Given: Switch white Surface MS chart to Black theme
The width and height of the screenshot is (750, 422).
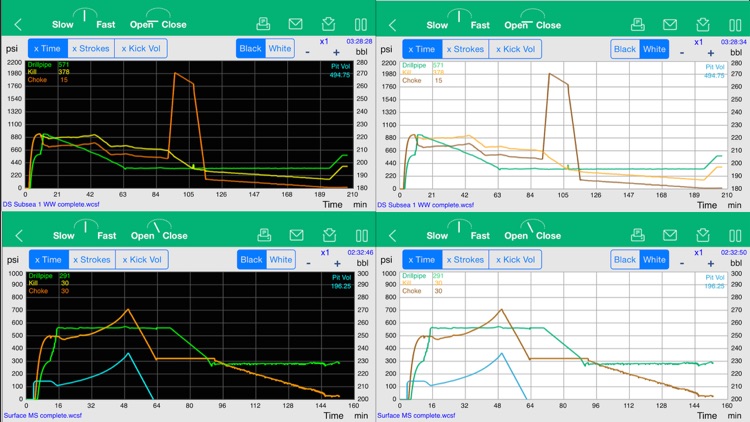Looking at the screenshot, I should (x=625, y=259).
